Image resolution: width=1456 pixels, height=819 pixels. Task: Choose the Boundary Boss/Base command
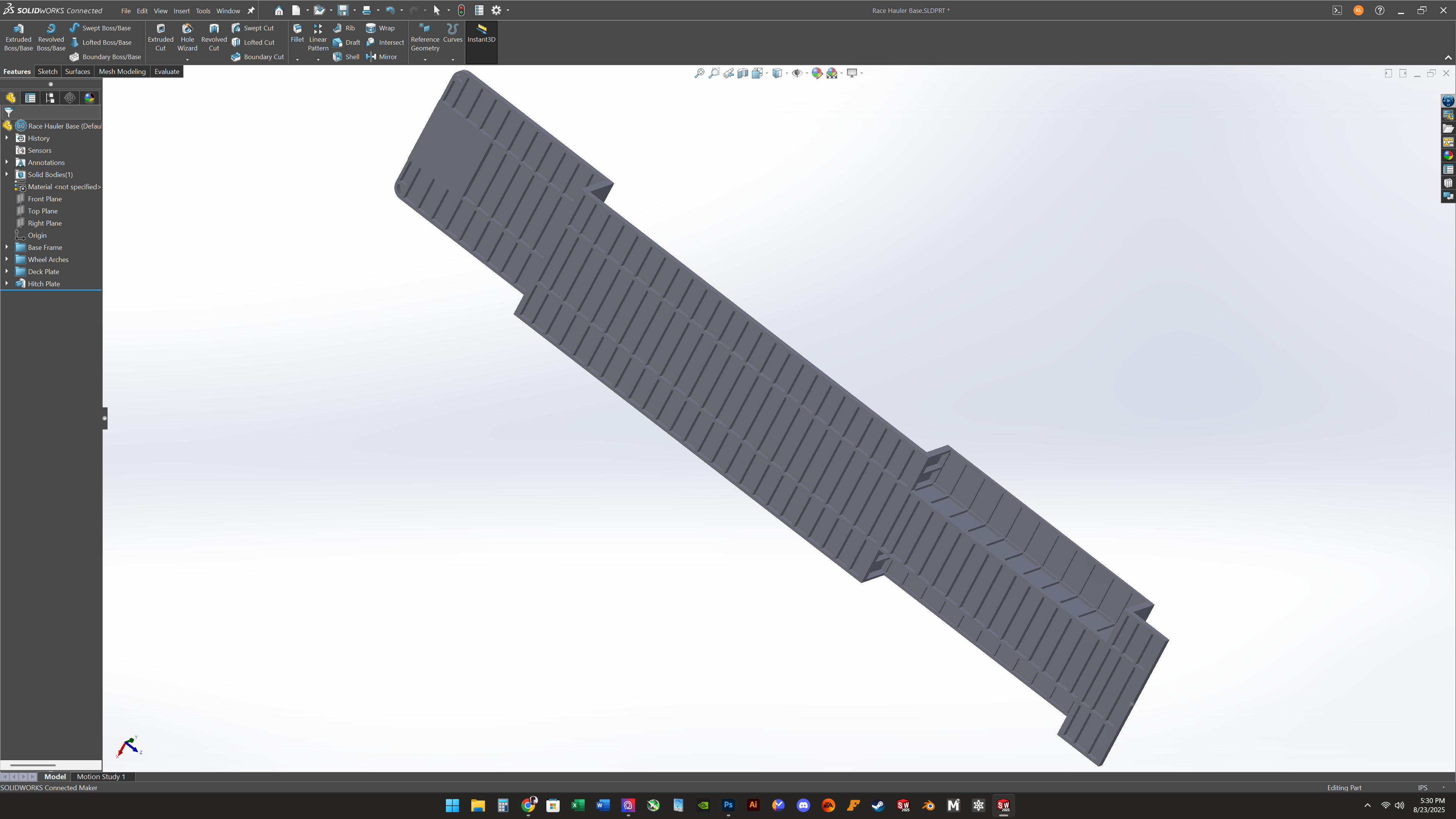coord(105,56)
